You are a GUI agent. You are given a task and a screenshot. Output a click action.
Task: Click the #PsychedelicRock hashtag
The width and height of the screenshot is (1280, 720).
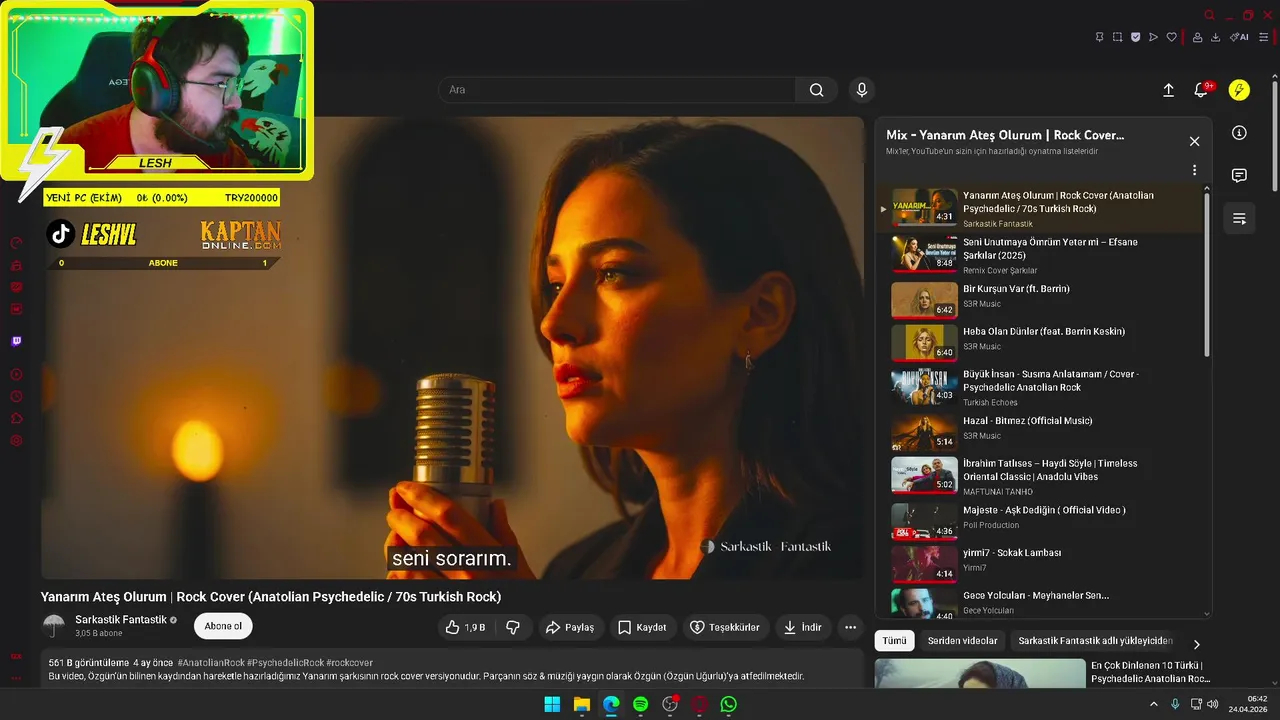[284, 663]
